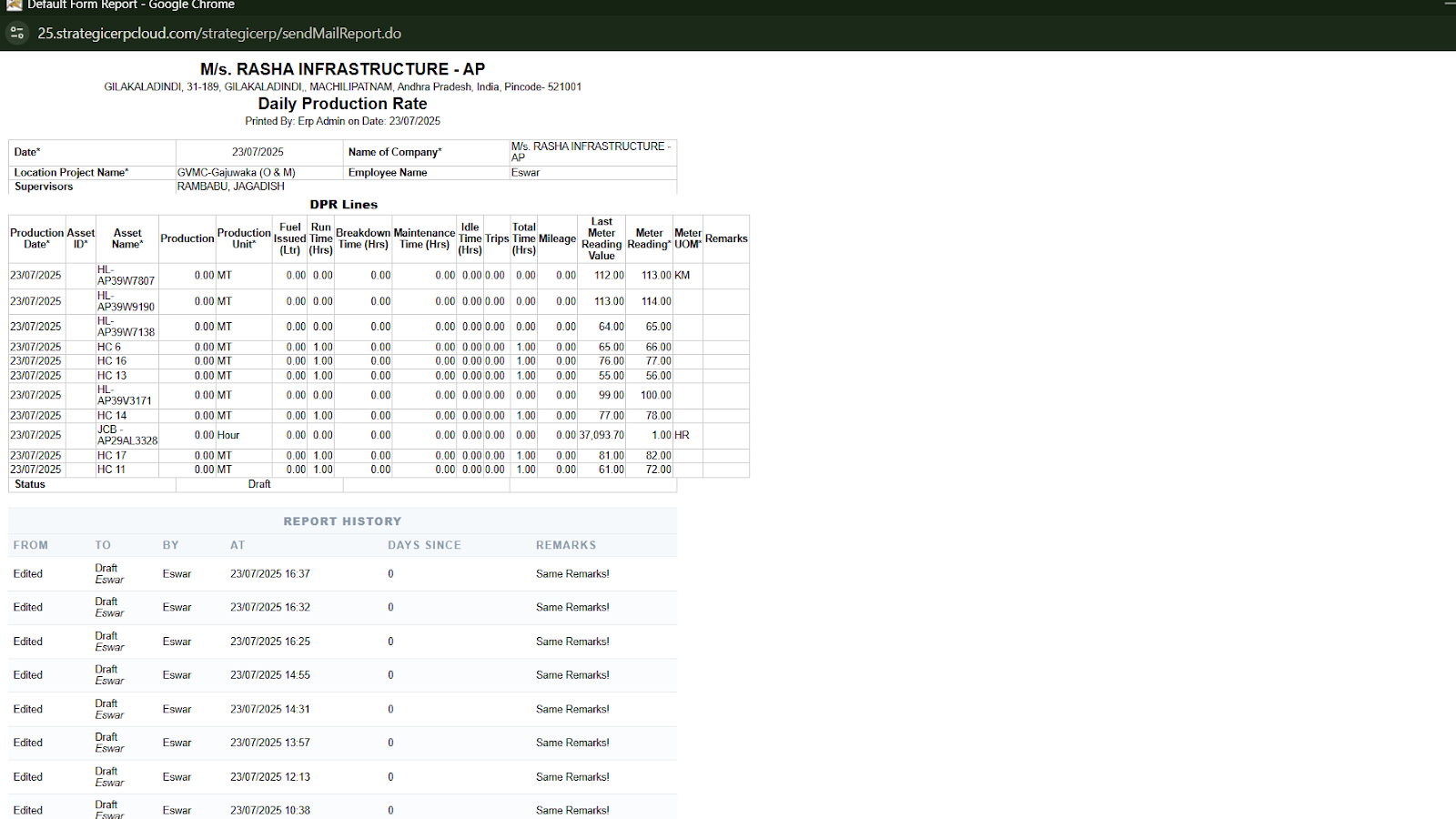Click Employee Name value Eswar in header

(x=525, y=172)
